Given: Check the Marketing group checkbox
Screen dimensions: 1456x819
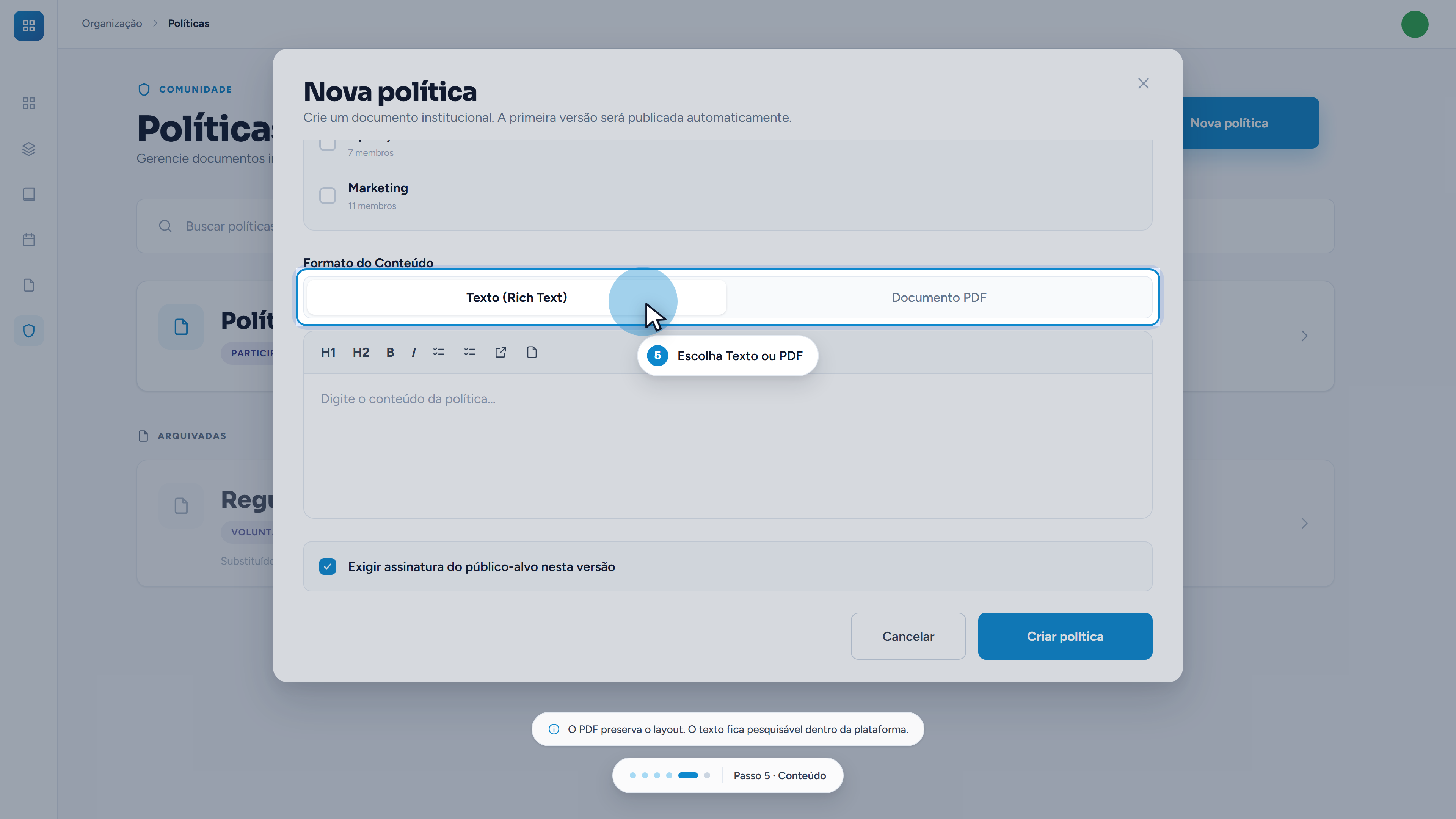Looking at the screenshot, I should 327,196.
